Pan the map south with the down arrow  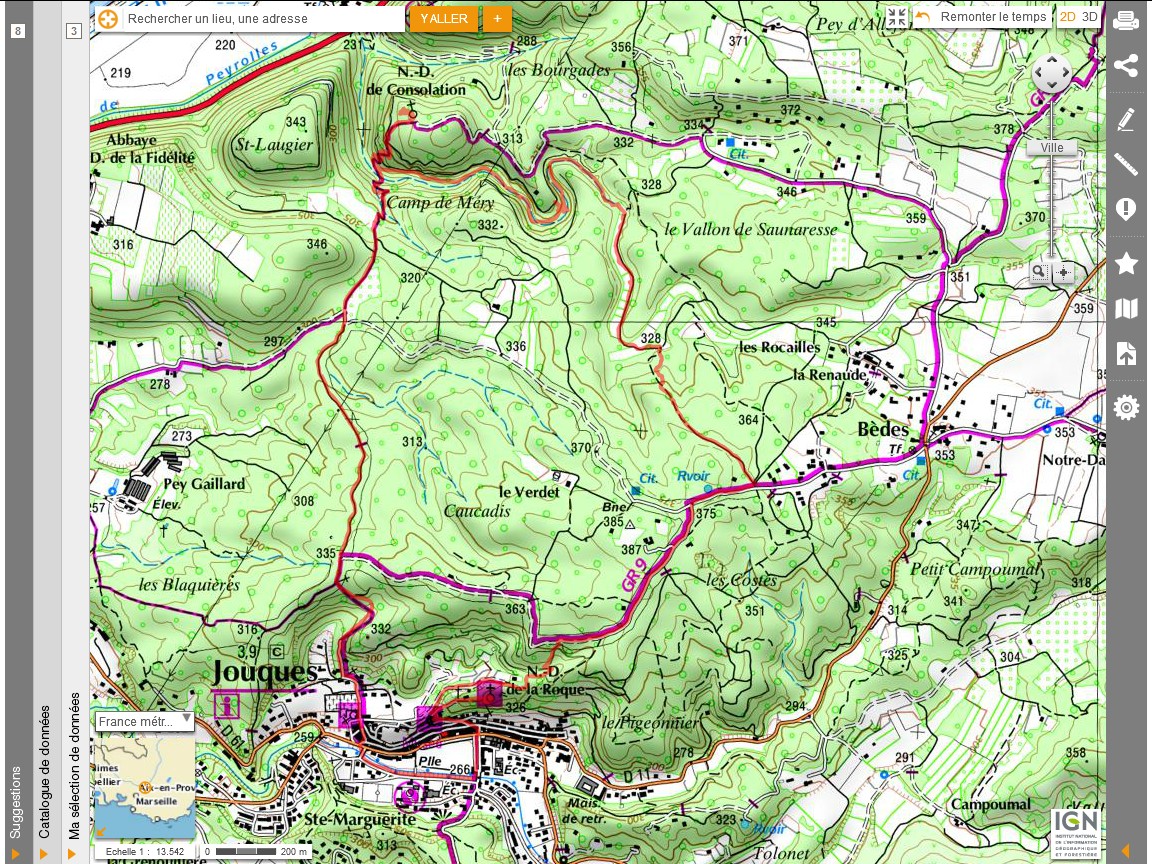click(x=1052, y=87)
